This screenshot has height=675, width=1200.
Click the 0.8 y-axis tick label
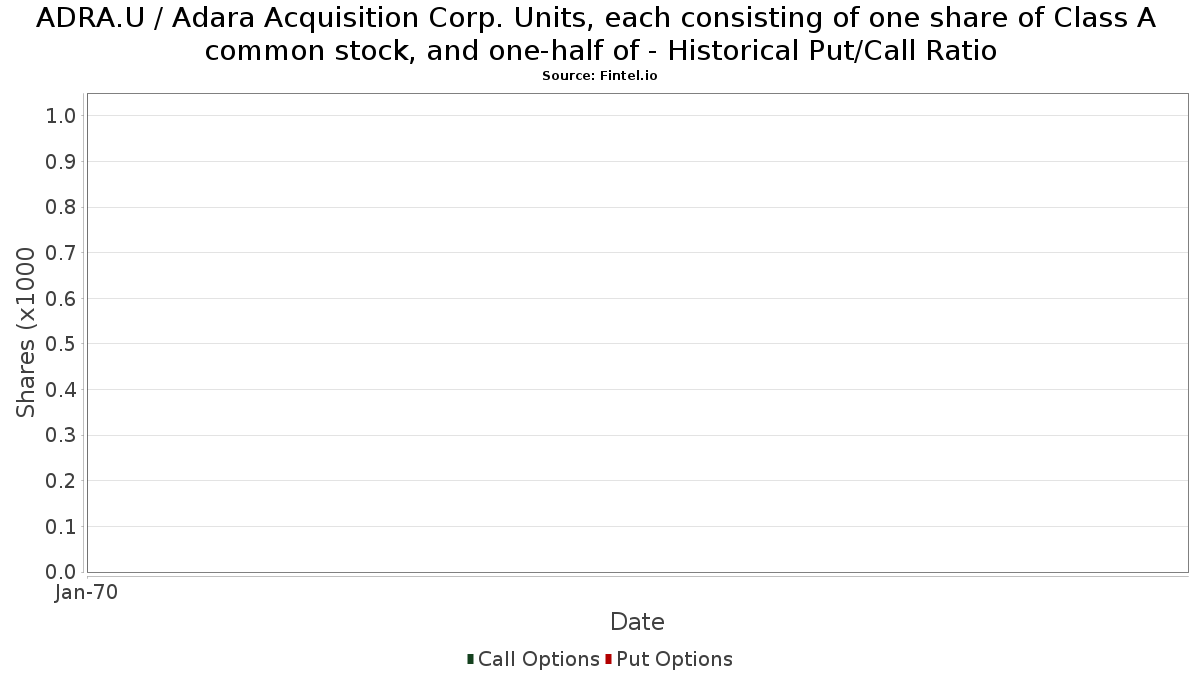(x=61, y=207)
